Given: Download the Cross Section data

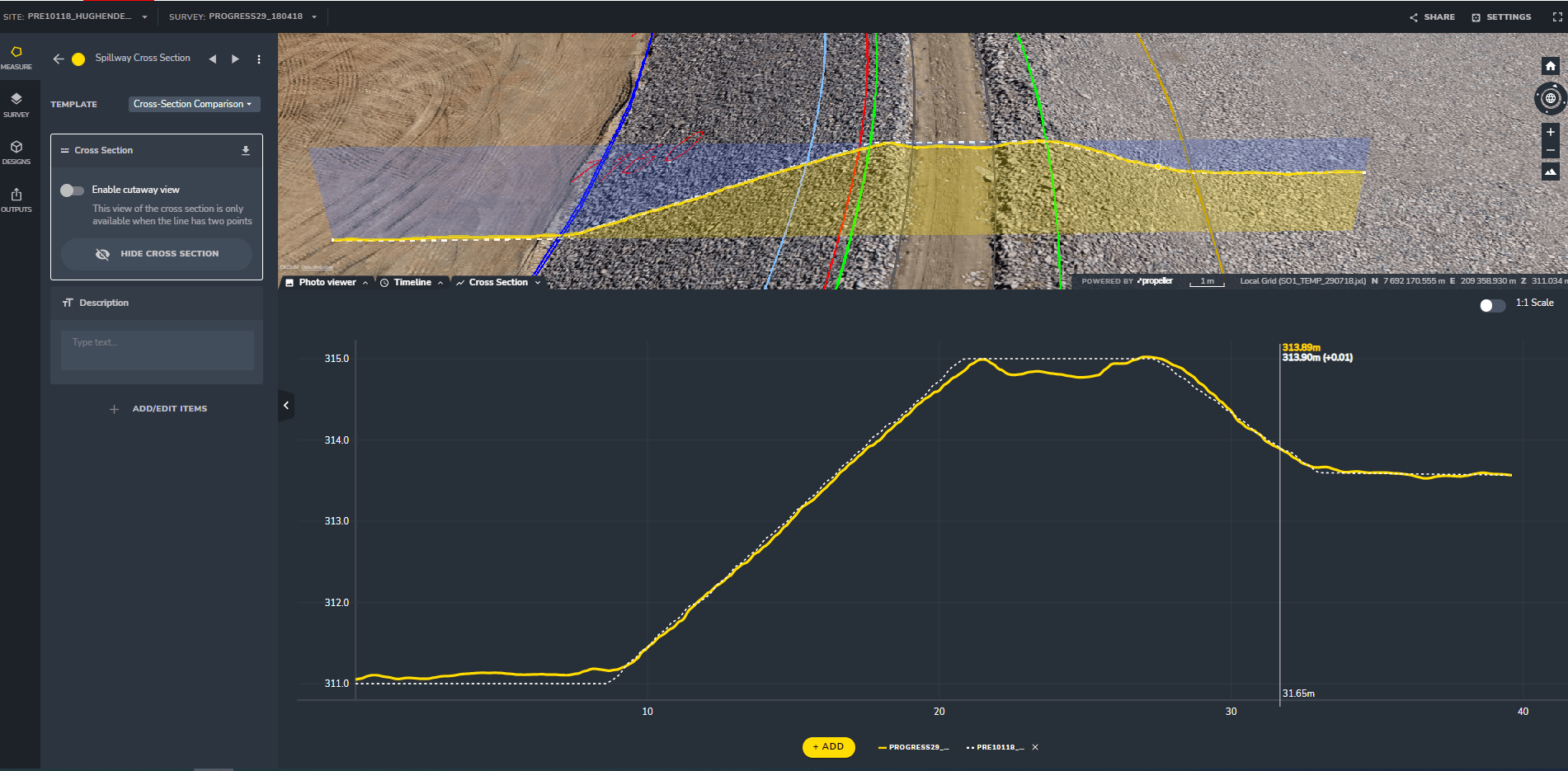Looking at the screenshot, I should coord(245,151).
